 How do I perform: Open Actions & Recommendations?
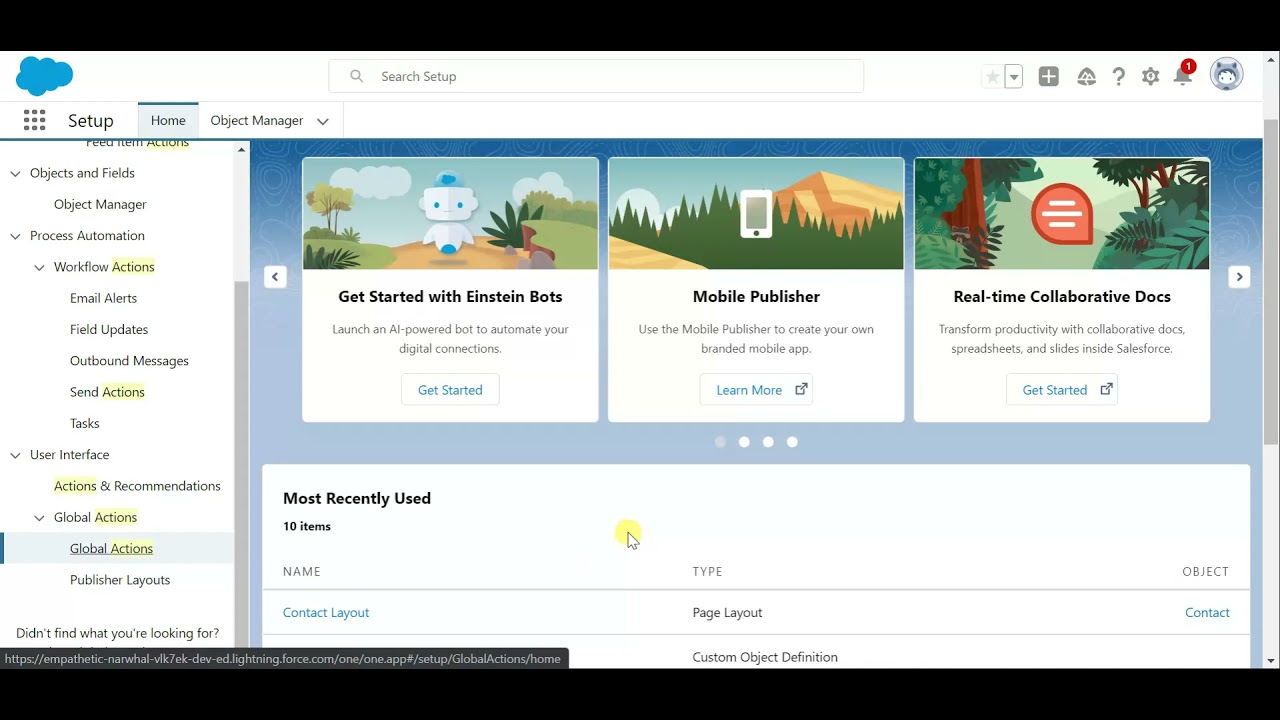[x=137, y=486]
